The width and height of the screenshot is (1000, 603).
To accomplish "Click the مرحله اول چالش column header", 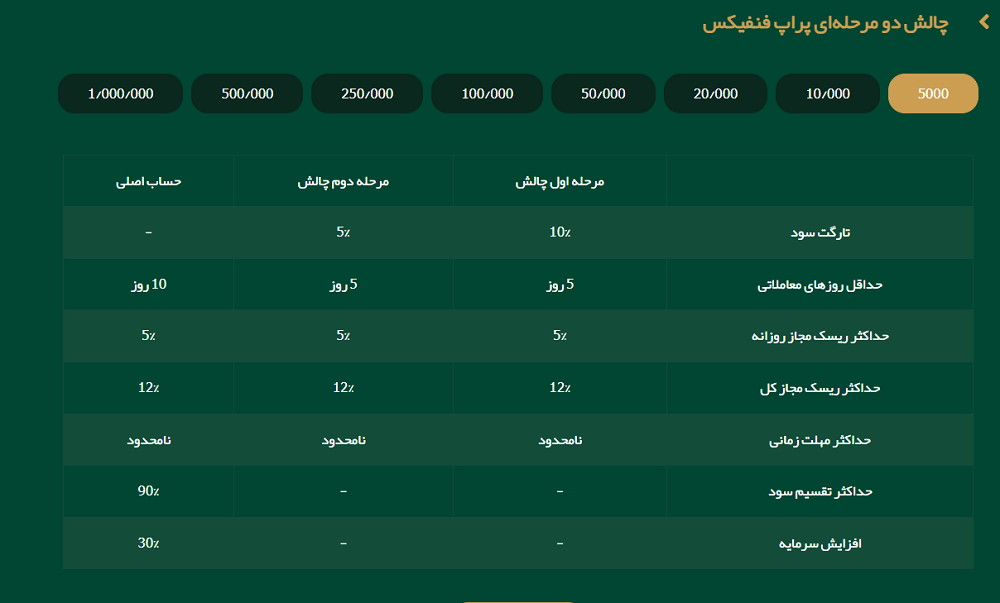I will [x=560, y=180].
